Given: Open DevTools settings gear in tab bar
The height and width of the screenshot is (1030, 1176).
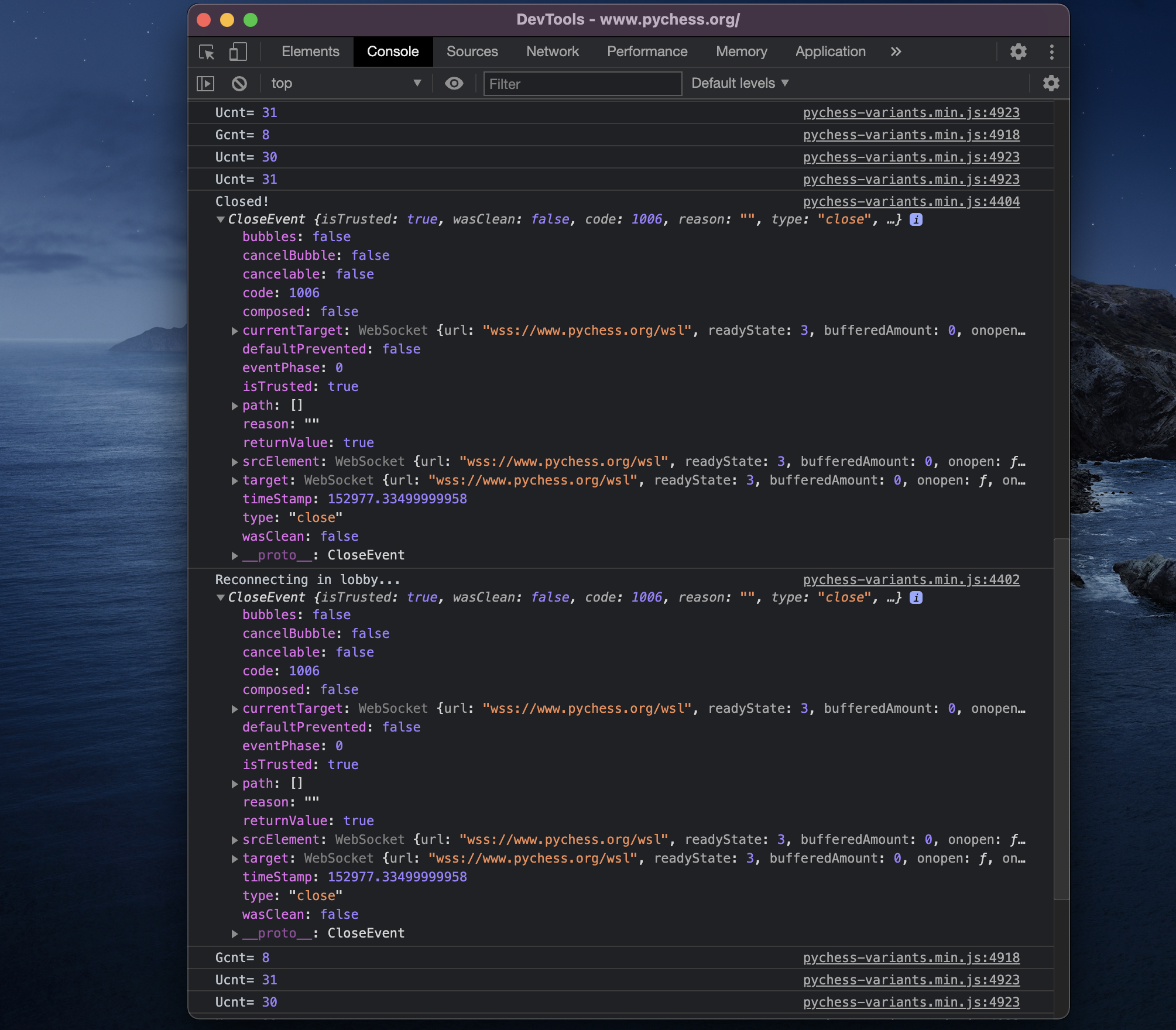Looking at the screenshot, I should [x=1019, y=52].
